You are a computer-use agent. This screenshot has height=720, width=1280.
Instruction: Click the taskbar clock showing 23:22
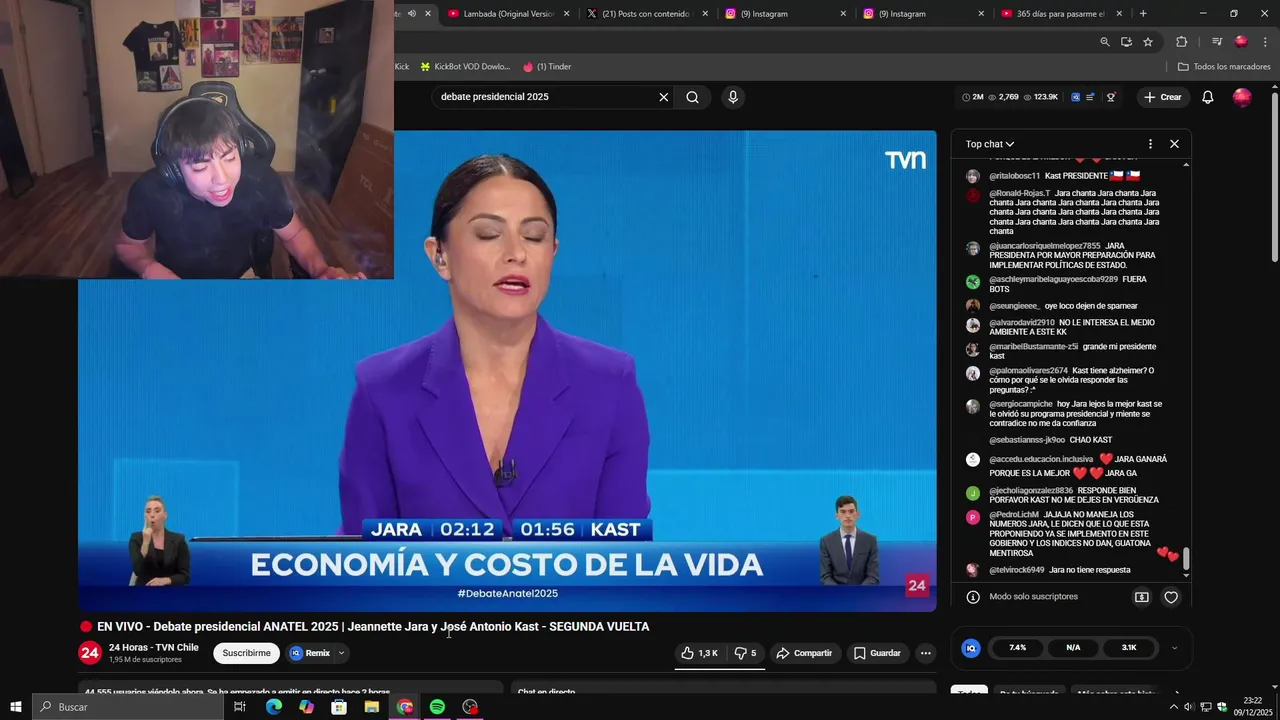click(x=1253, y=706)
